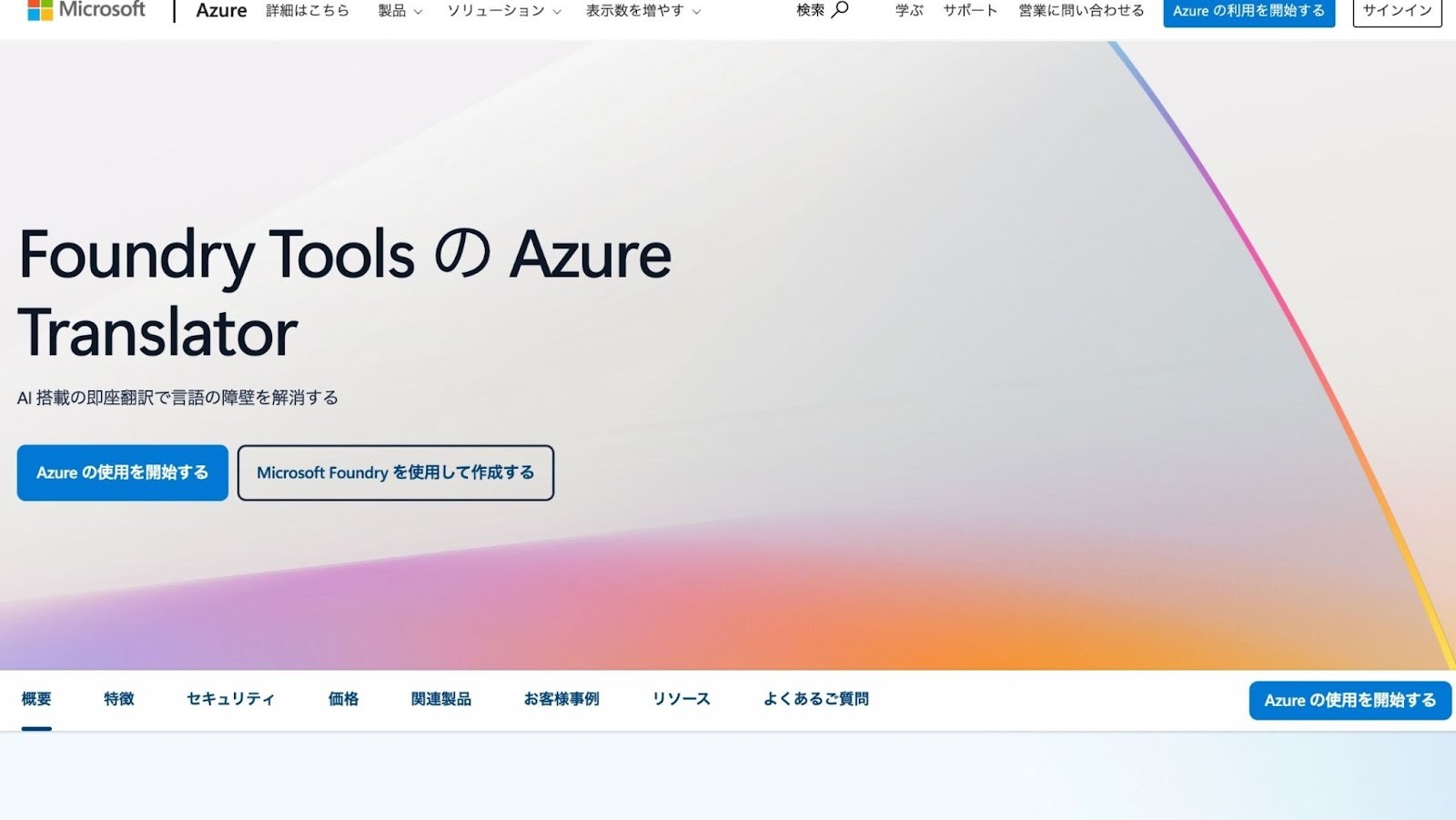Select the 価格 tab
Viewport: 1456px width, 820px height.
pos(343,699)
